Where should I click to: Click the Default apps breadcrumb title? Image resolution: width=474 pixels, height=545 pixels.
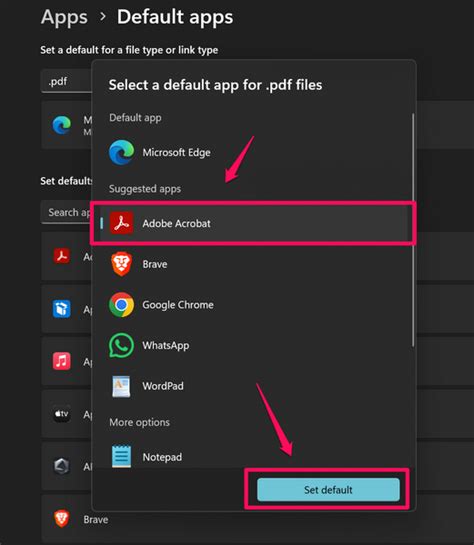click(175, 17)
